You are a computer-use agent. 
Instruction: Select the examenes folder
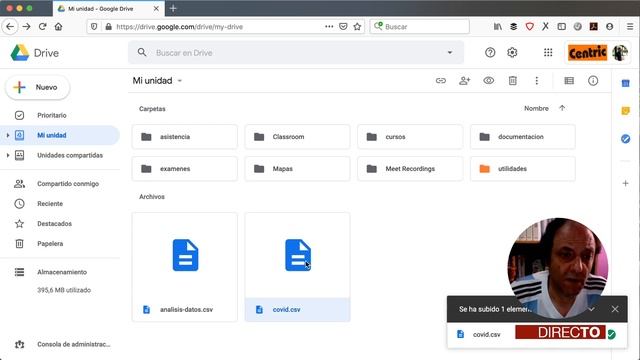click(184, 169)
